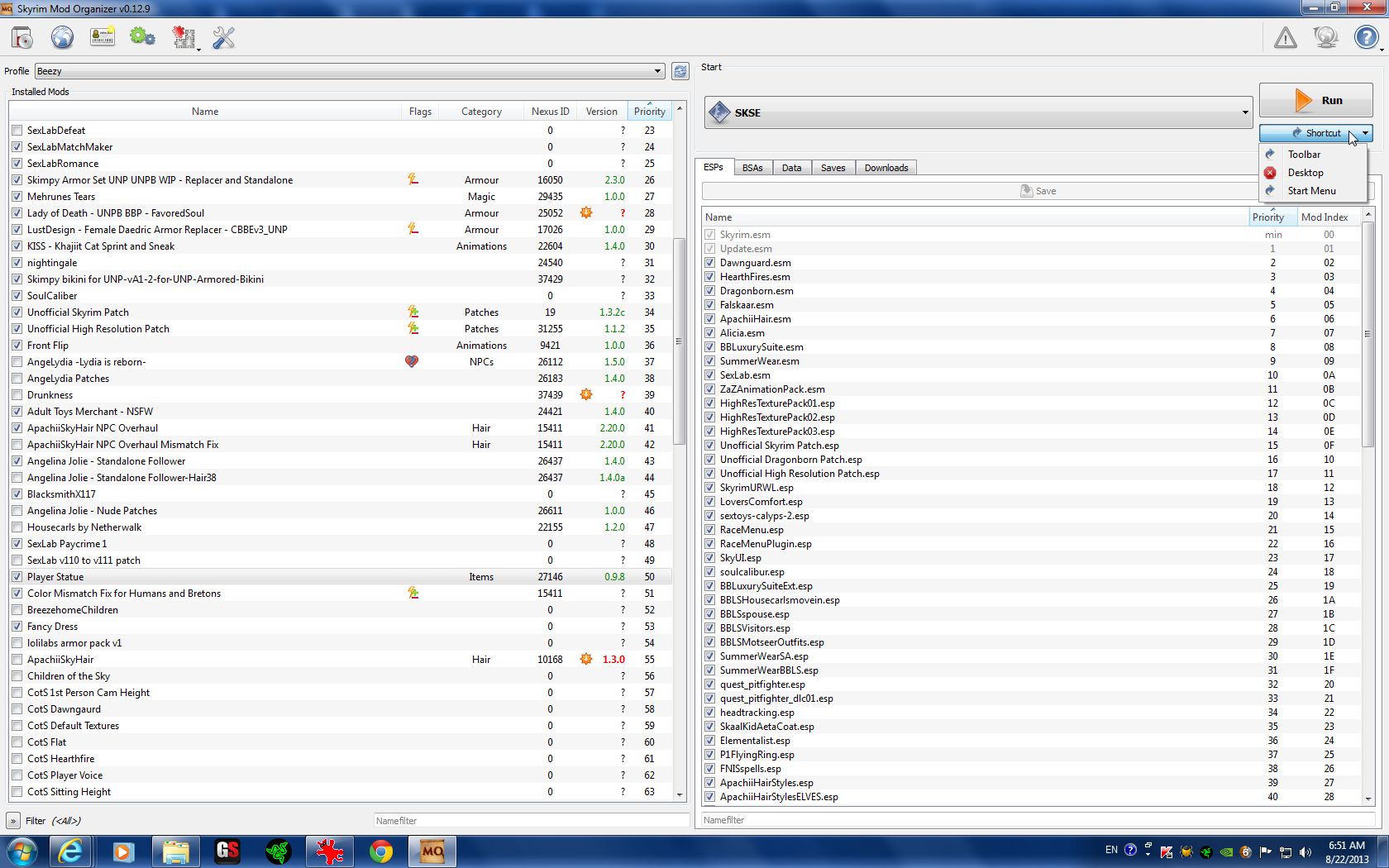Open the SKSE executable dropdown
The height and width of the screenshot is (868, 1389).
(1244, 112)
